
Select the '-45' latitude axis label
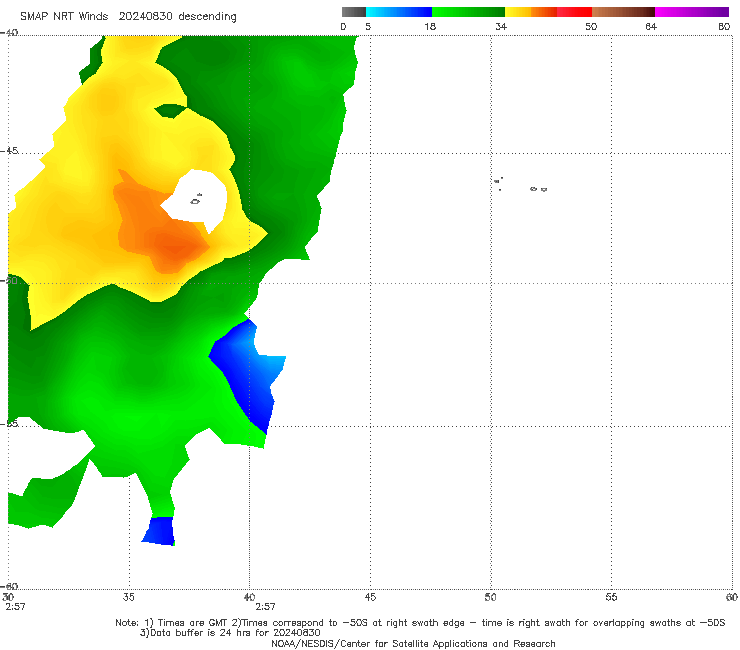click(9, 151)
